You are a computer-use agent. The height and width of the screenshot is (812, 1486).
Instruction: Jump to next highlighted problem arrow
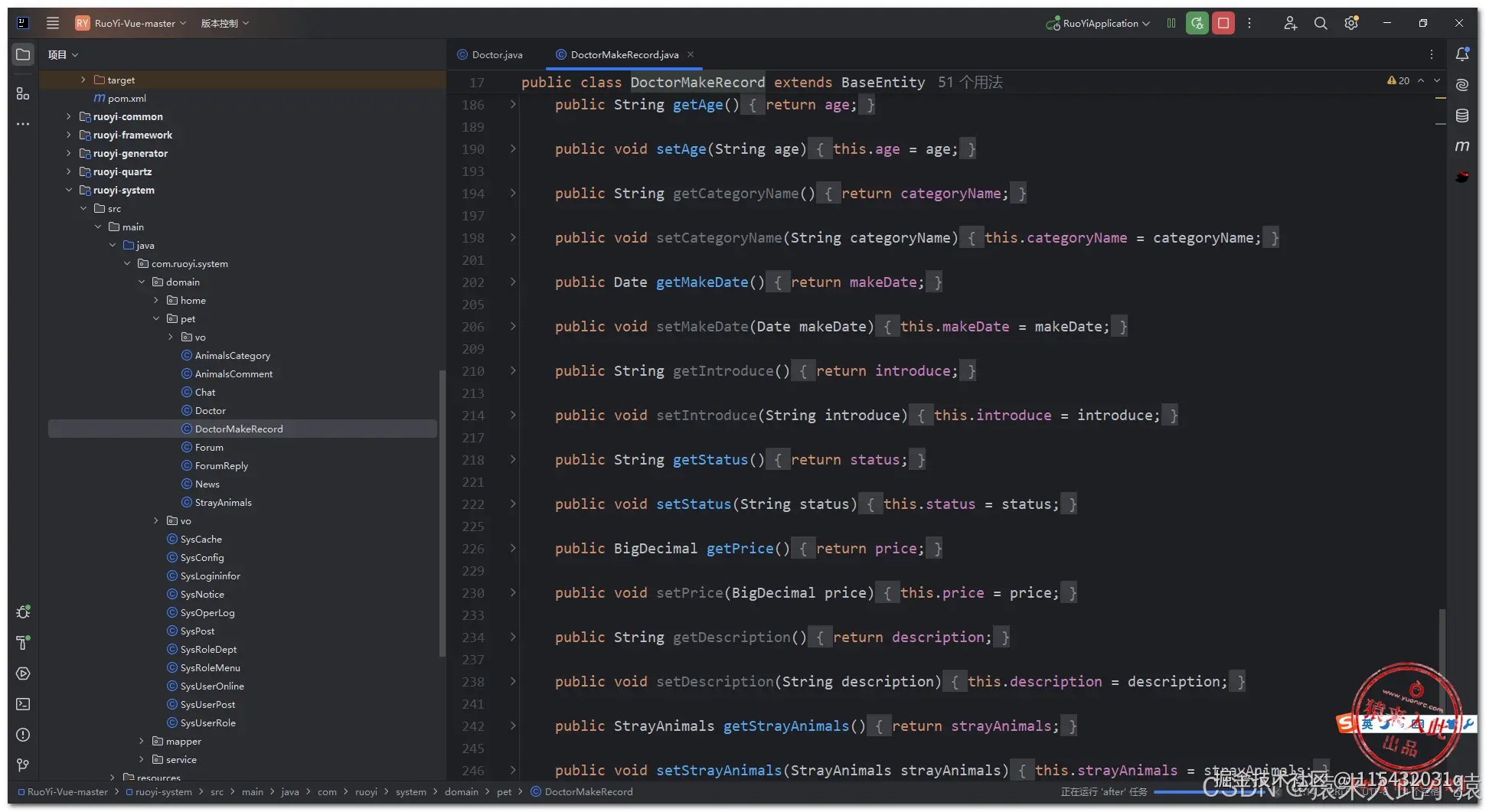pyautogui.click(x=1437, y=80)
